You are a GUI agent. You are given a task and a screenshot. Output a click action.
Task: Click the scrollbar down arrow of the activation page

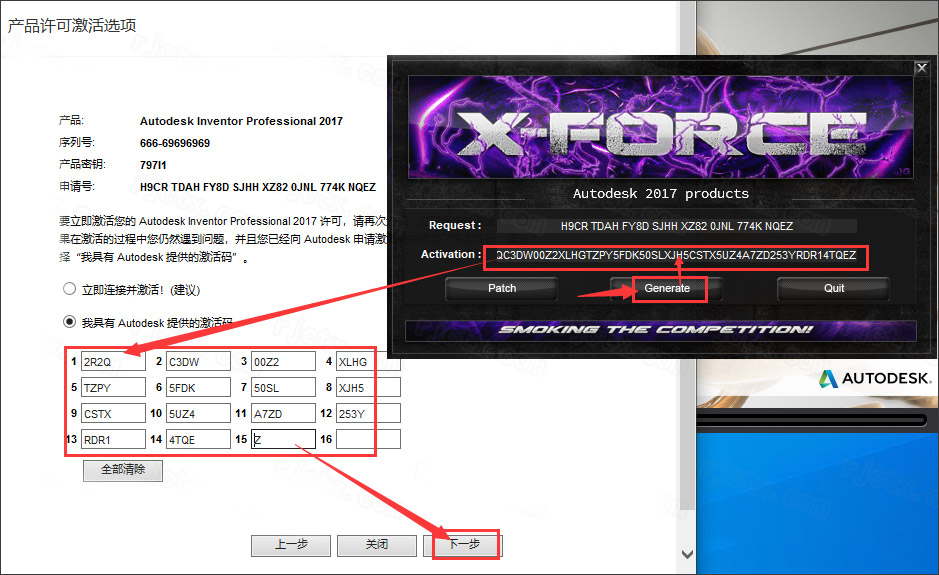pyautogui.click(x=687, y=554)
